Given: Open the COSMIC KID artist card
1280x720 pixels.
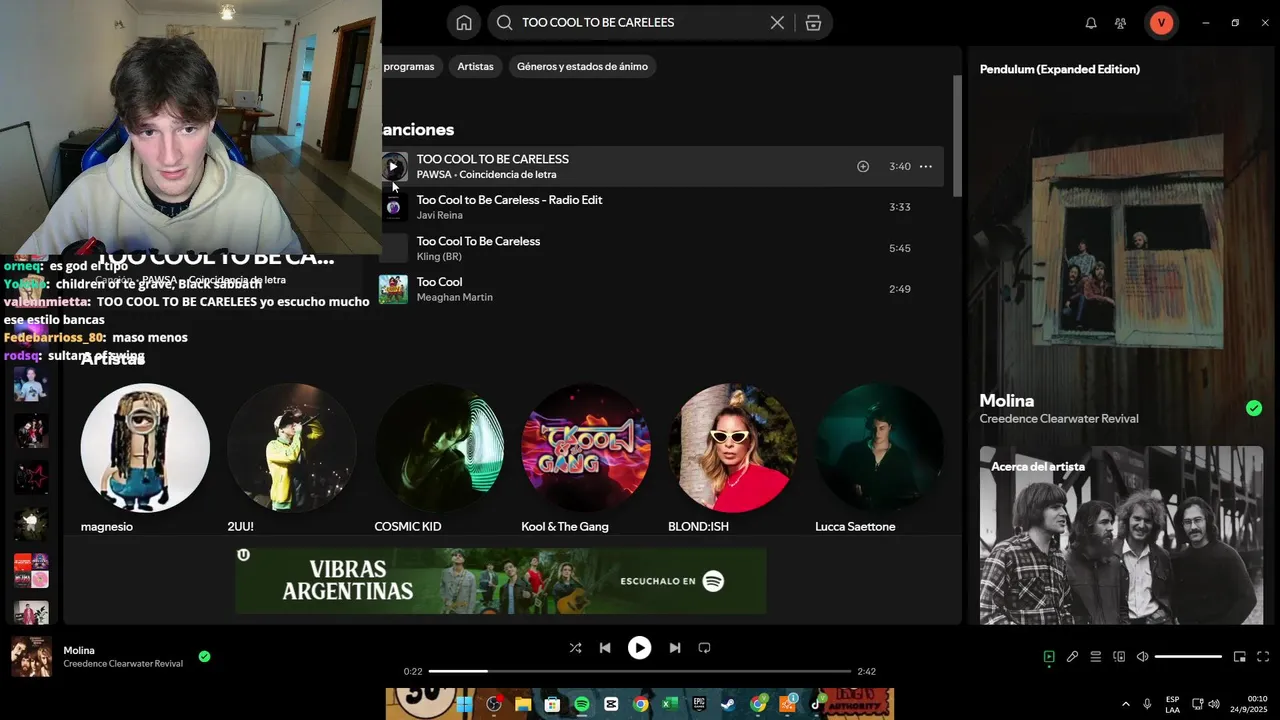Looking at the screenshot, I should pos(439,458).
